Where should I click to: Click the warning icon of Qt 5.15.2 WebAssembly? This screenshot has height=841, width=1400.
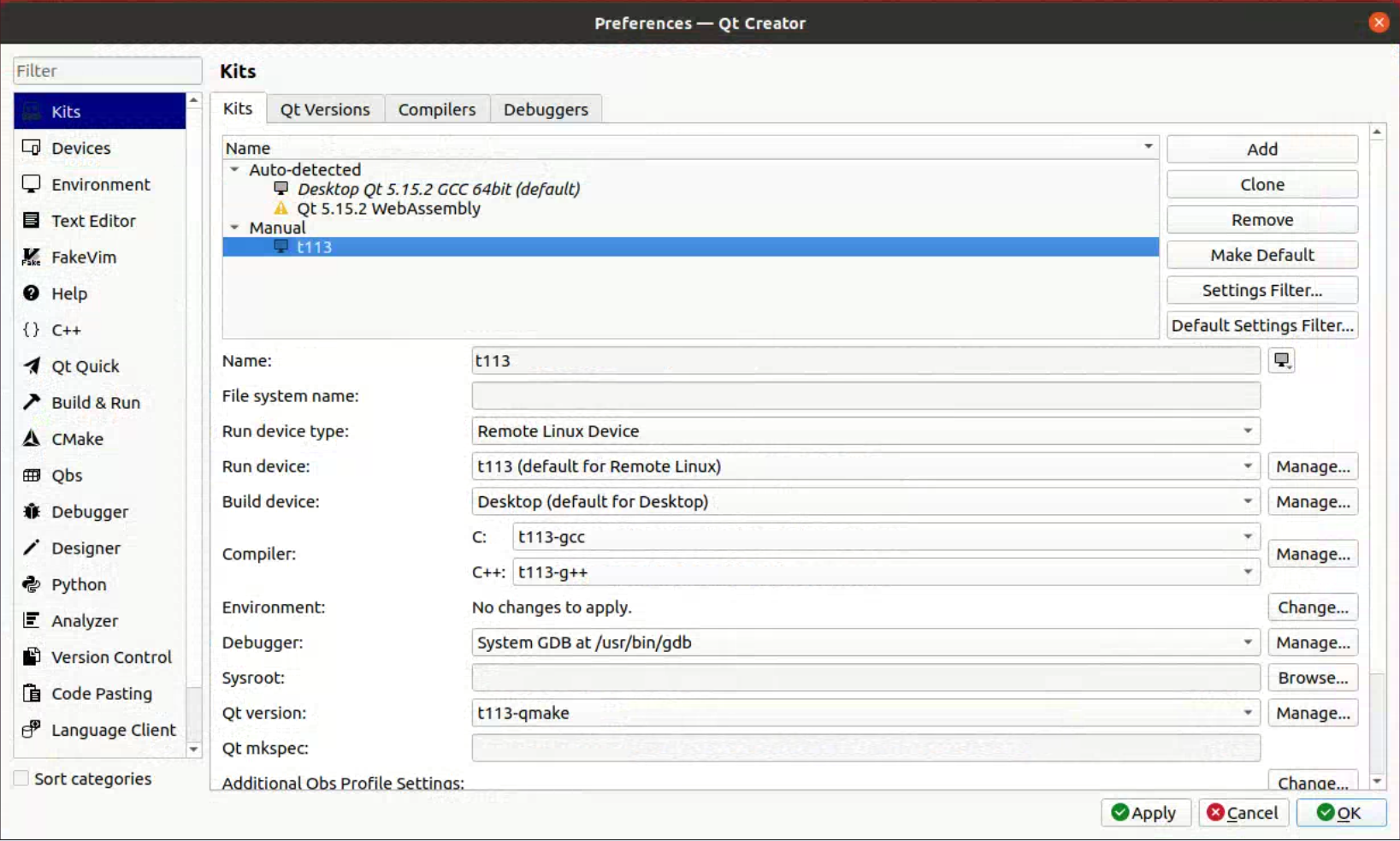(x=281, y=208)
